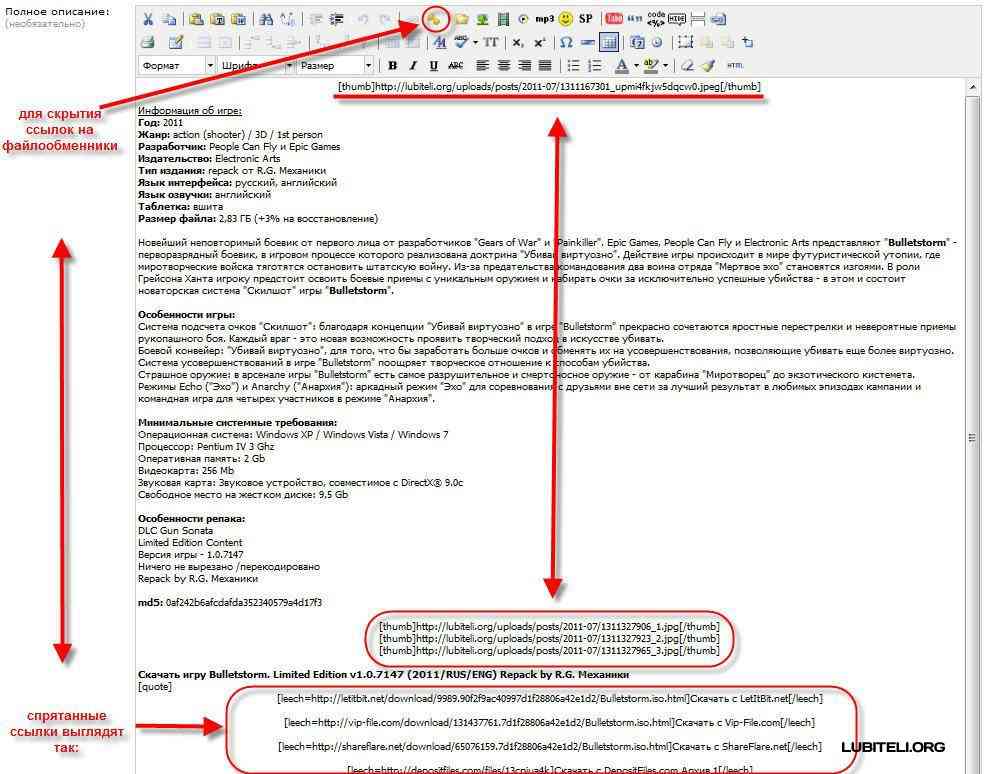Insert an mp3 audio tag
984x774 pixels.
pyautogui.click(x=544, y=19)
